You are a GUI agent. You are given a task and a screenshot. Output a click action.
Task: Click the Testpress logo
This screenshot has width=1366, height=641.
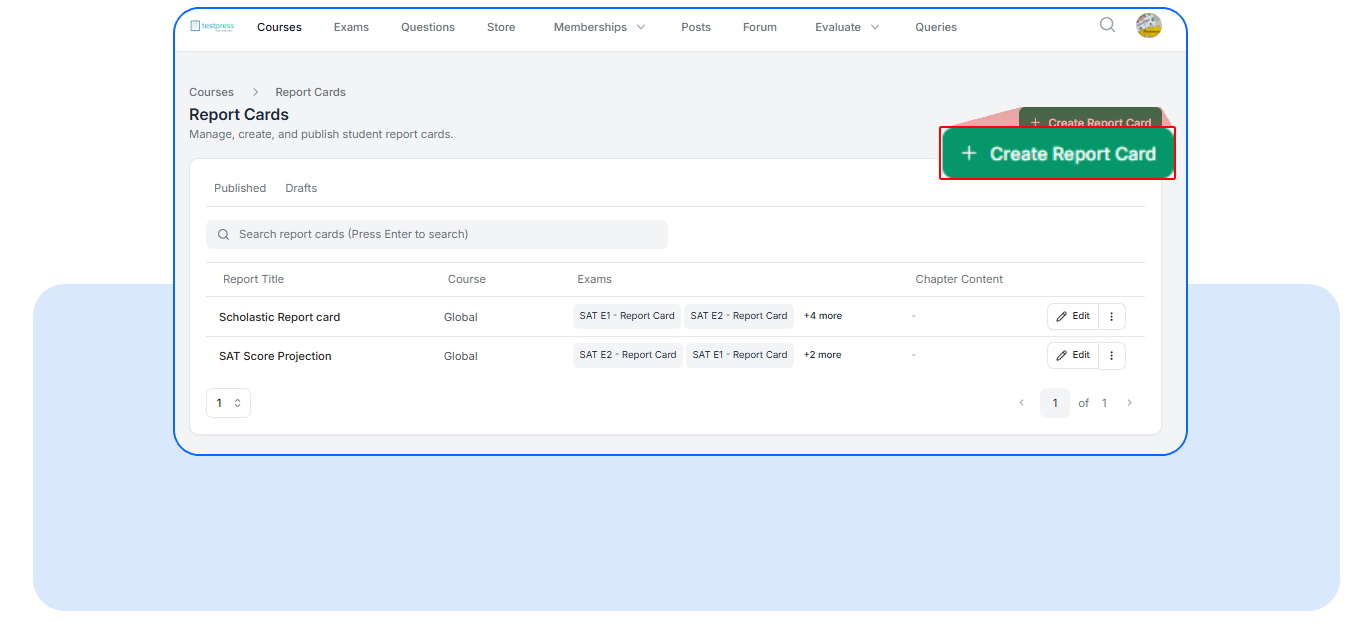[212, 26]
